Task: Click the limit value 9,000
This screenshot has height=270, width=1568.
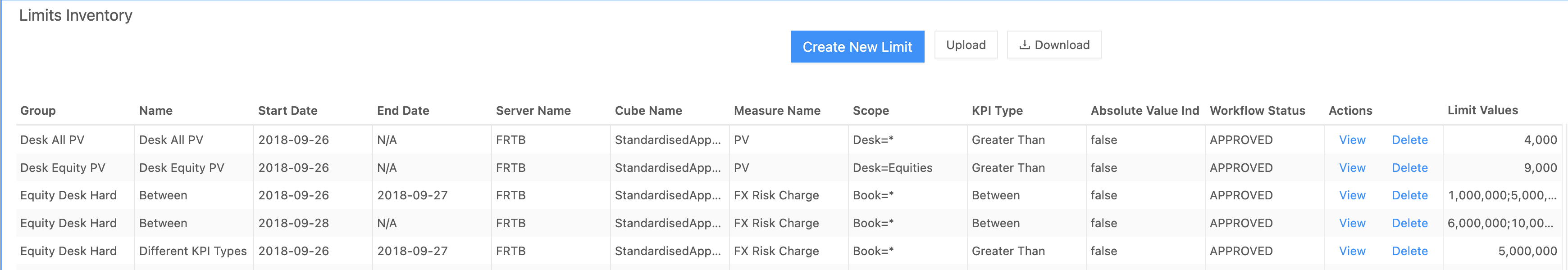Action: pyautogui.click(x=1540, y=168)
